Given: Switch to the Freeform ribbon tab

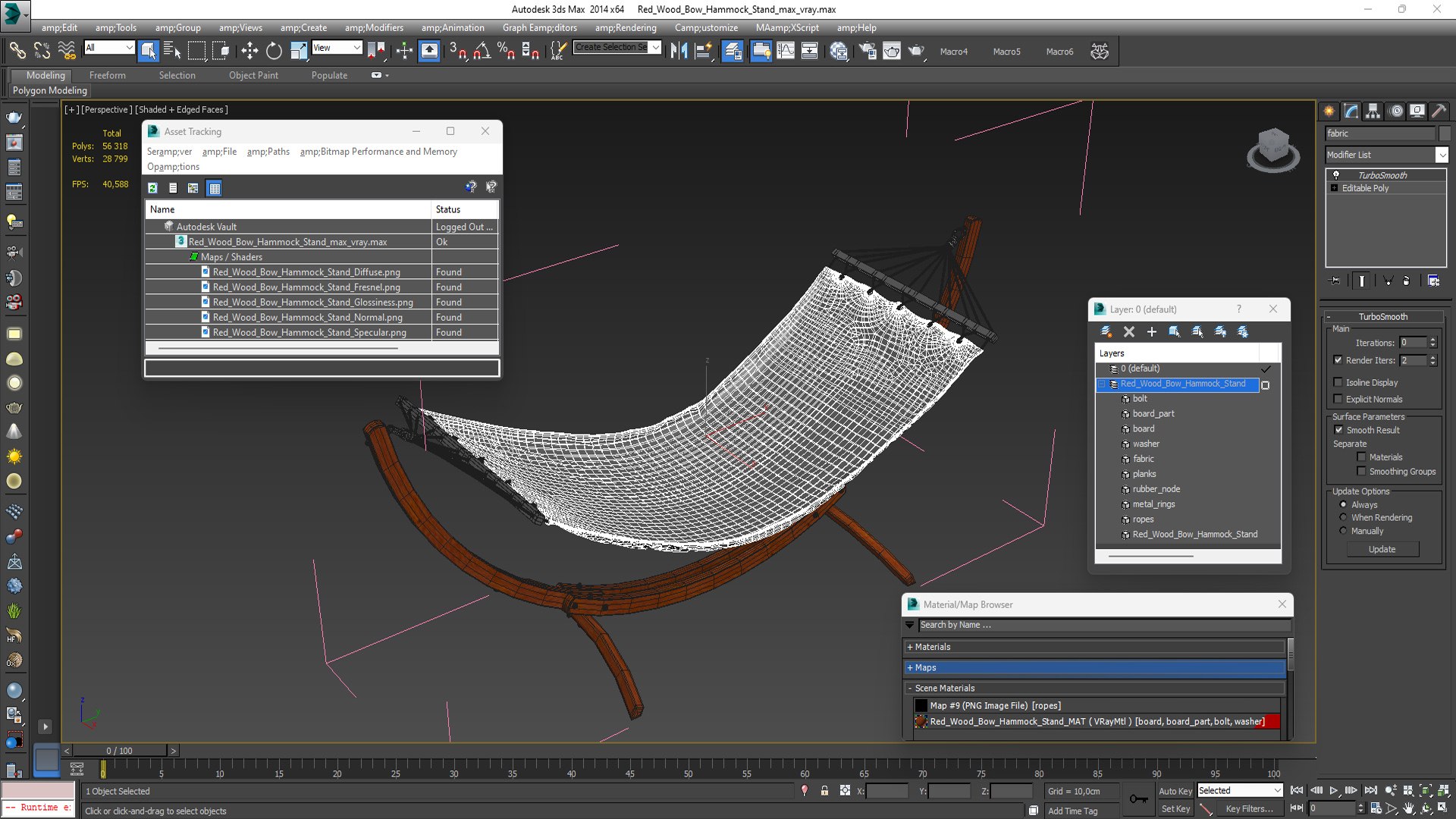Looking at the screenshot, I should (x=108, y=75).
